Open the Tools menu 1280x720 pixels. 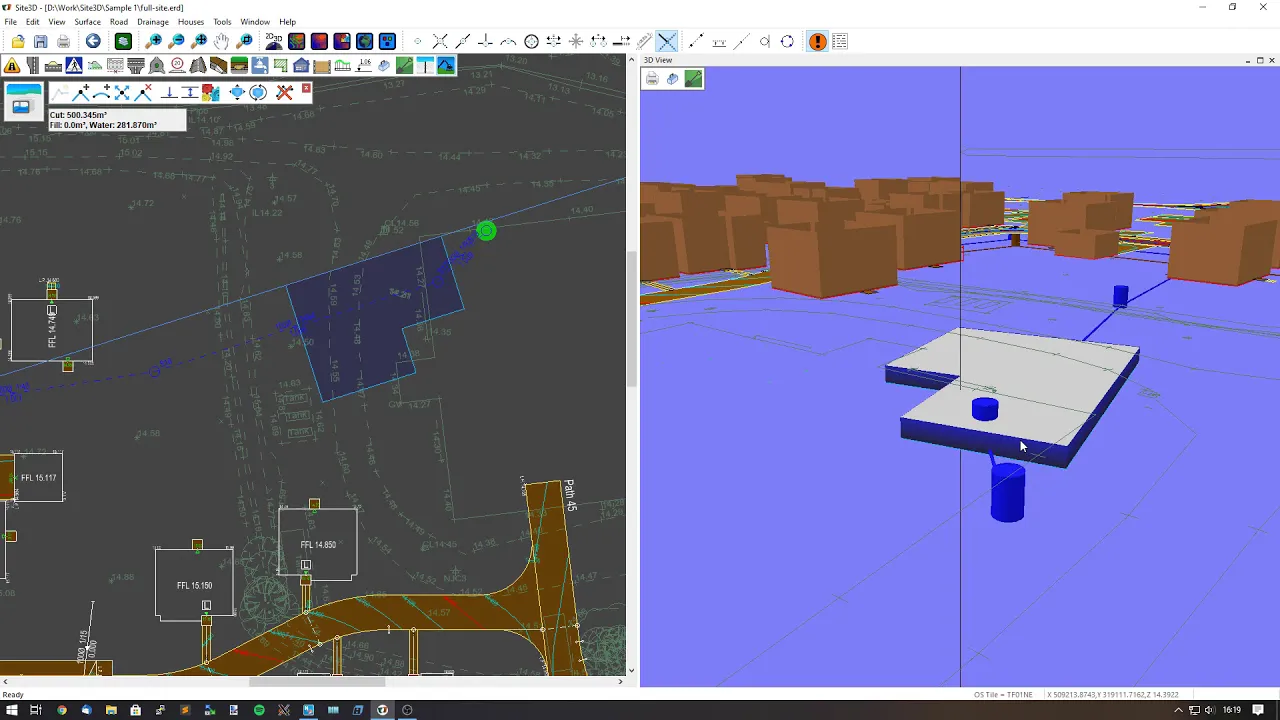click(222, 22)
